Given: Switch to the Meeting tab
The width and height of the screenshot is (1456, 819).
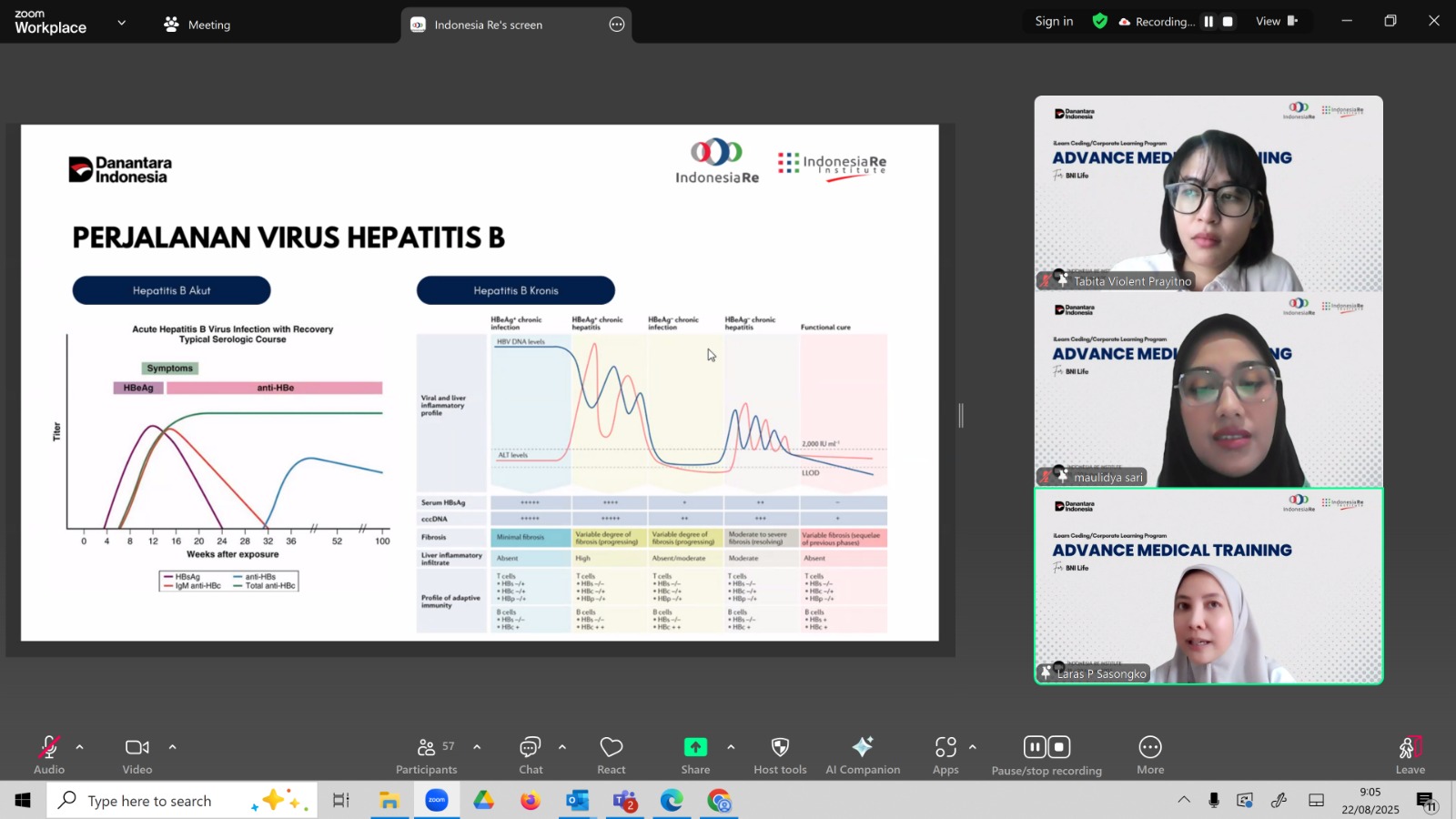Looking at the screenshot, I should [x=197, y=25].
